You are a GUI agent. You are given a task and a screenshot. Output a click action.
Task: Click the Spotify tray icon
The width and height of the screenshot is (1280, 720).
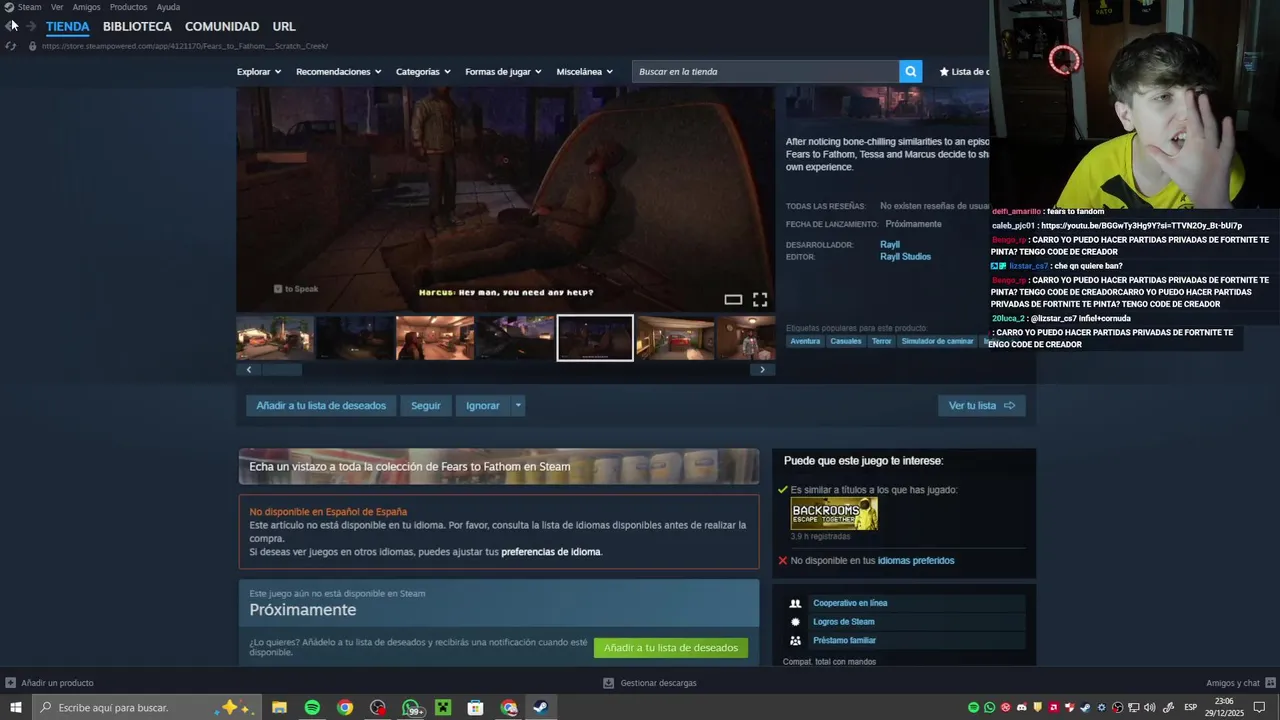pyautogui.click(x=973, y=708)
